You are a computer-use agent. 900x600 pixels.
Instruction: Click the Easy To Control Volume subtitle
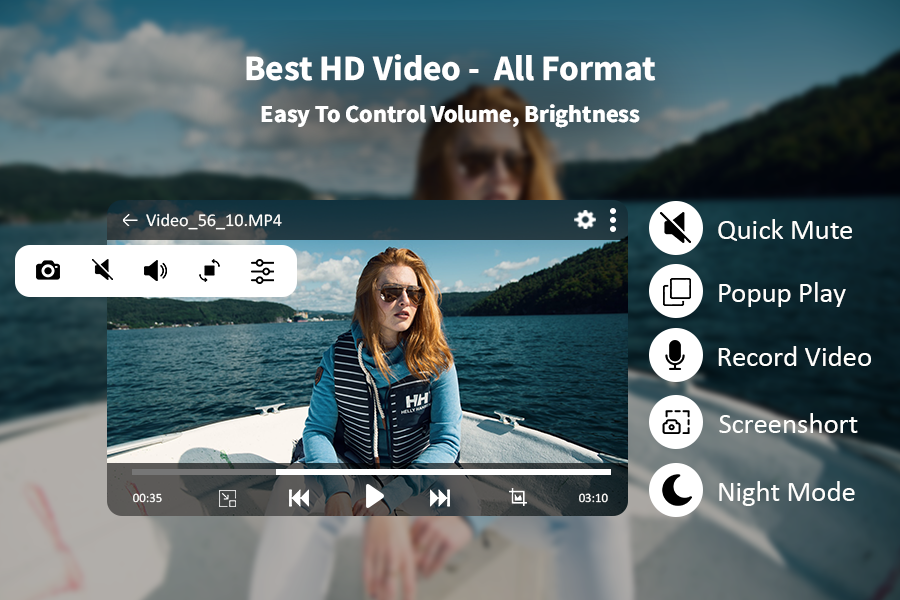(x=450, y=114)
